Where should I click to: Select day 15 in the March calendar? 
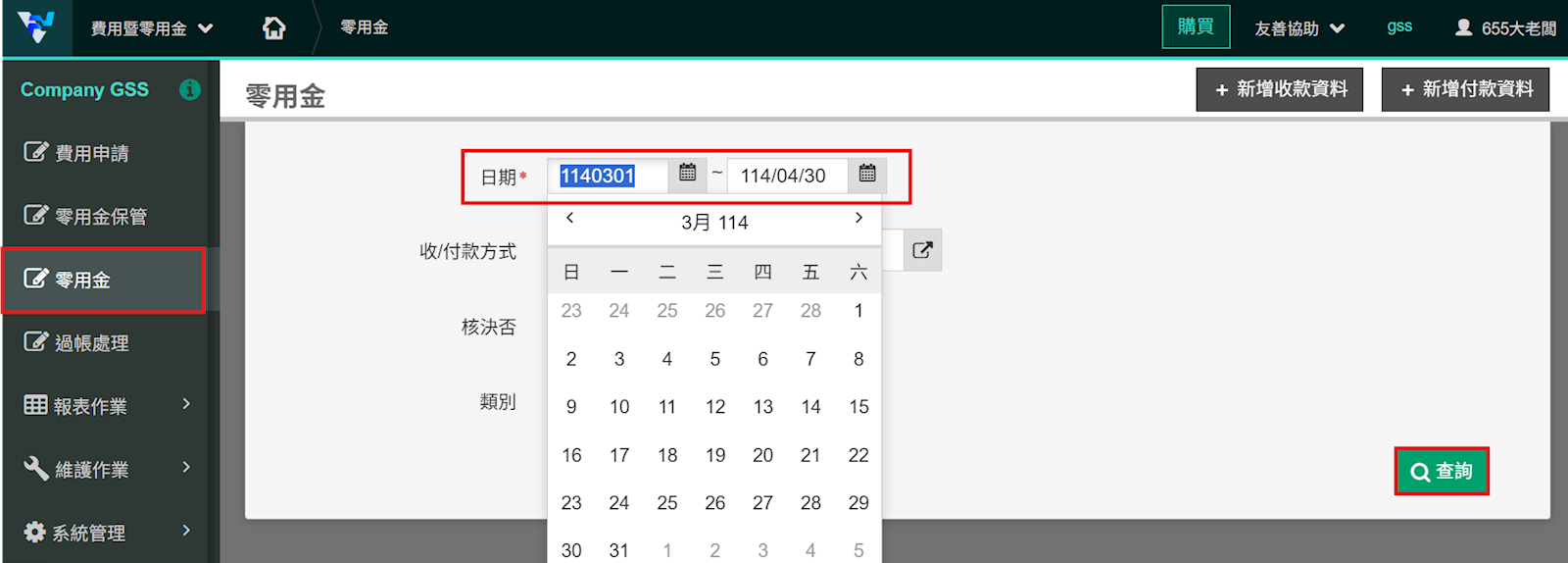[858, 407]
